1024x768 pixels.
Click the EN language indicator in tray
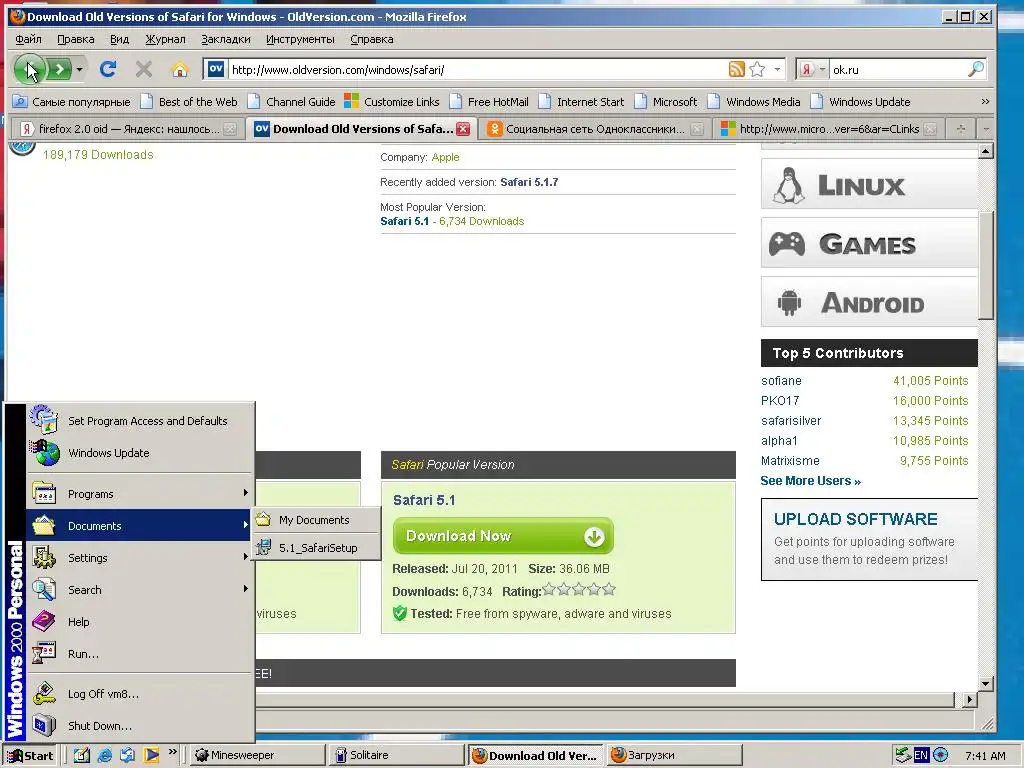pyautogui.click(x=921, y=755)
